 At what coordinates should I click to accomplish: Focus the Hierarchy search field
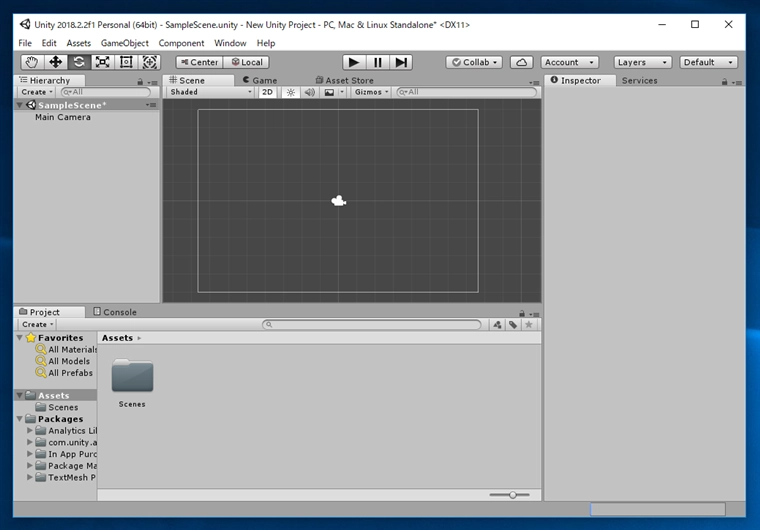[106, 92]
